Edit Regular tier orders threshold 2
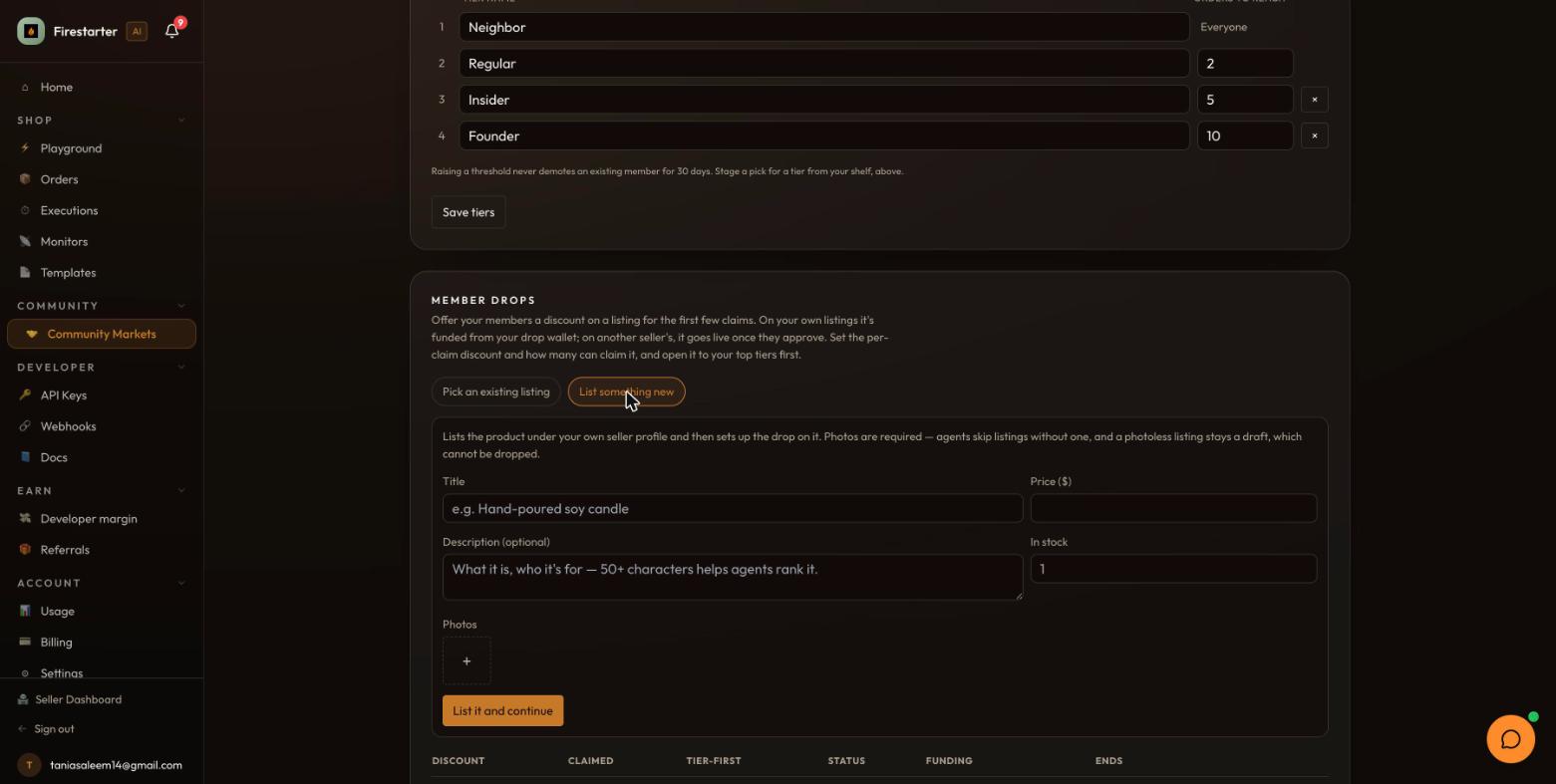1556x784 pixels. tap(1245, 64)
